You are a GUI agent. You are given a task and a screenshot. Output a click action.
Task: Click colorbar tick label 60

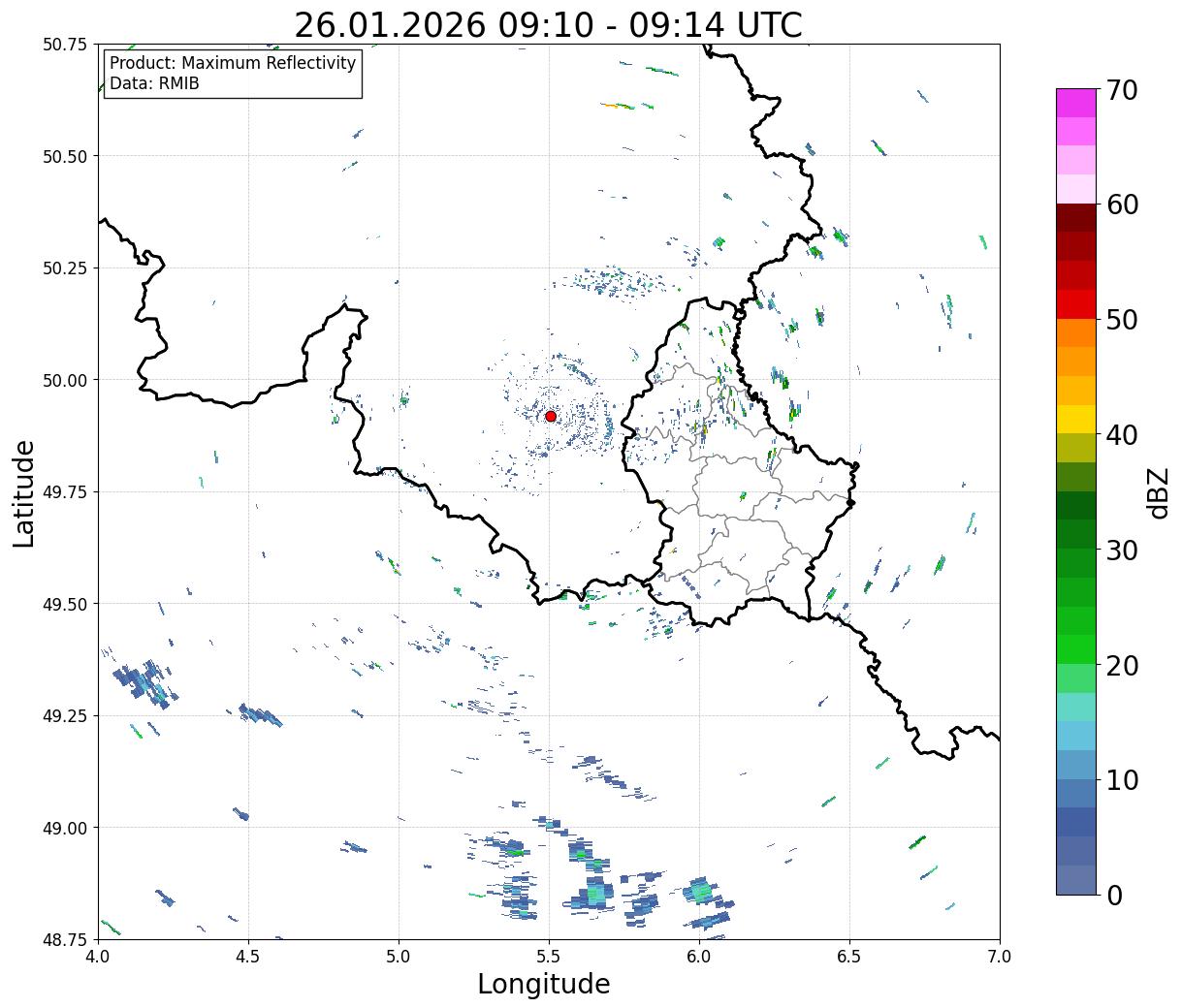1121,205
